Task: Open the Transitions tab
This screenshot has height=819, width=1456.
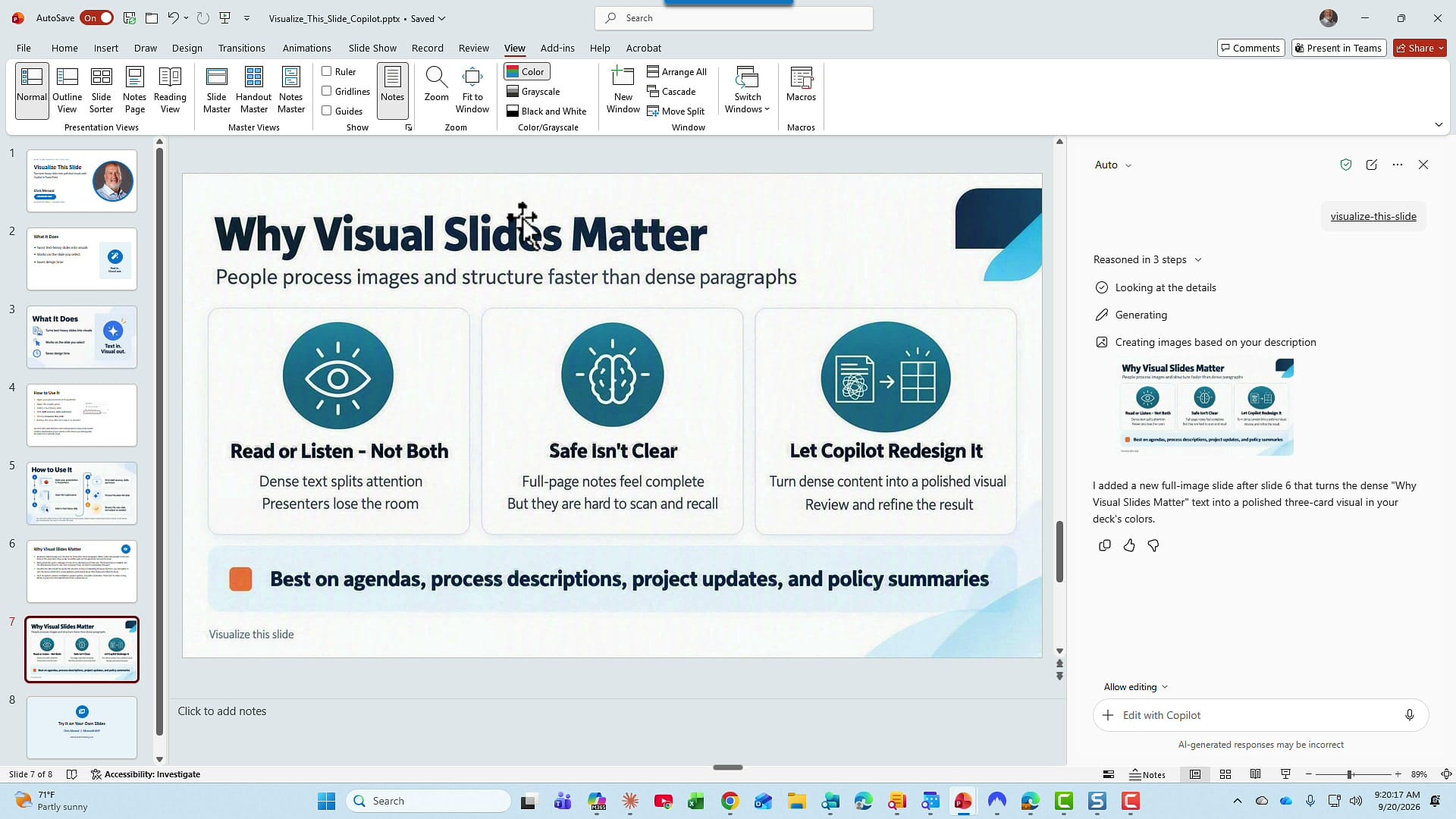Action: point(241,48)
